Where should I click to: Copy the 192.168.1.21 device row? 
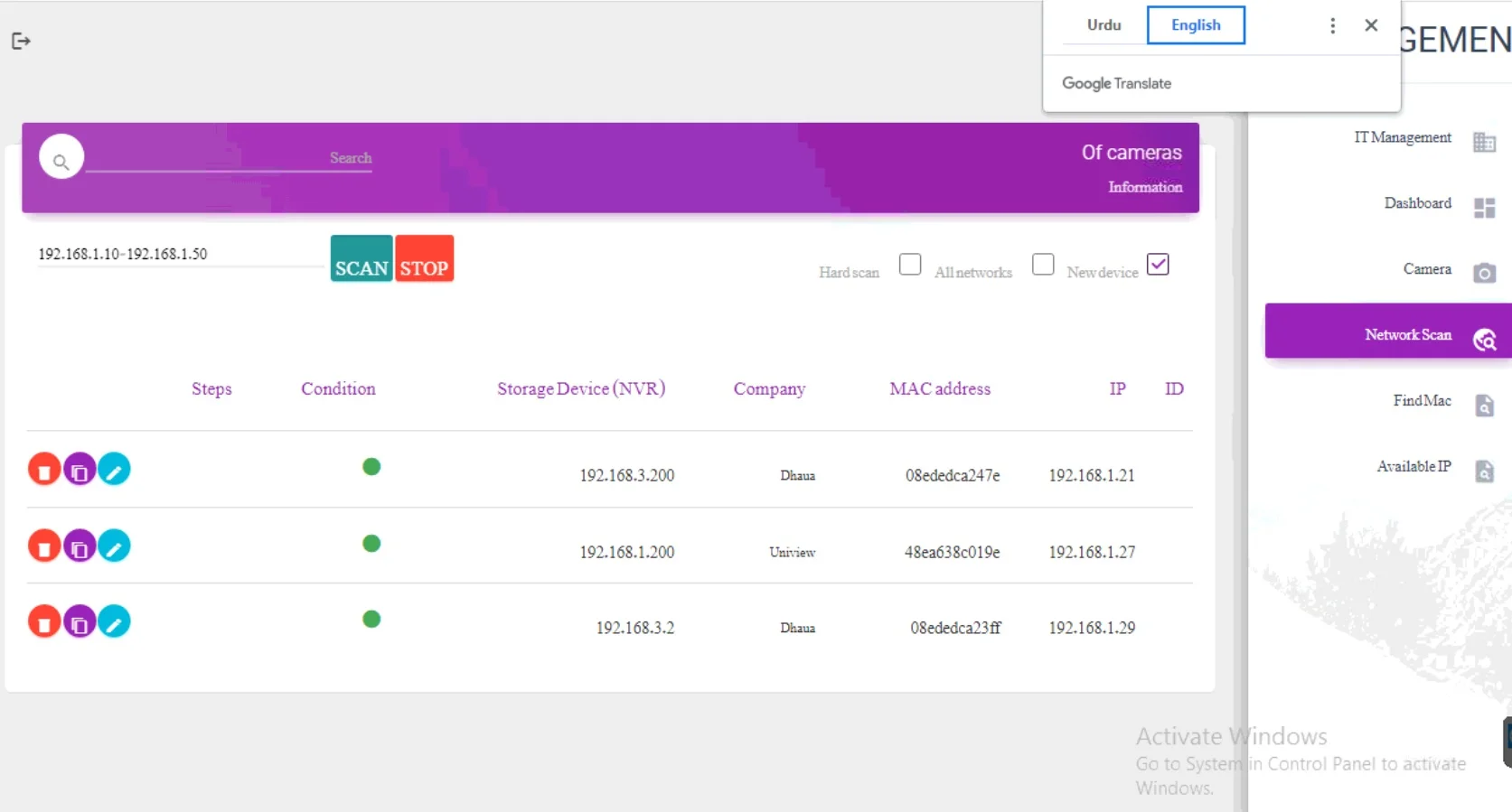(80, 470)
